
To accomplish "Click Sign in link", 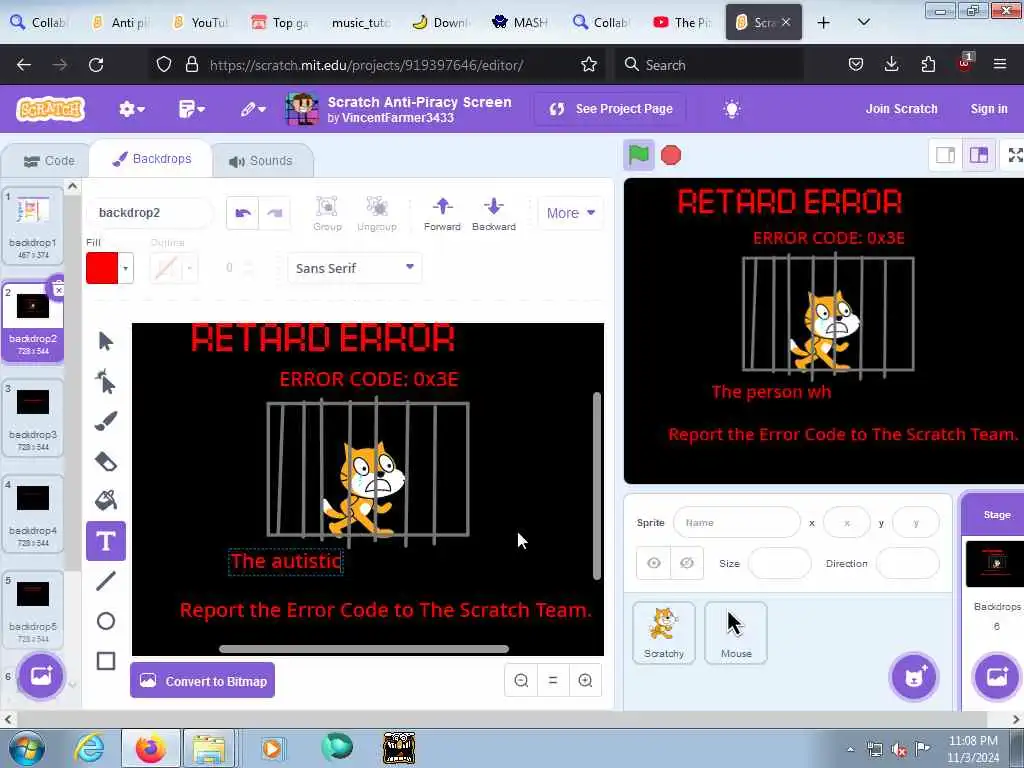I will click(x=989, y=109).
